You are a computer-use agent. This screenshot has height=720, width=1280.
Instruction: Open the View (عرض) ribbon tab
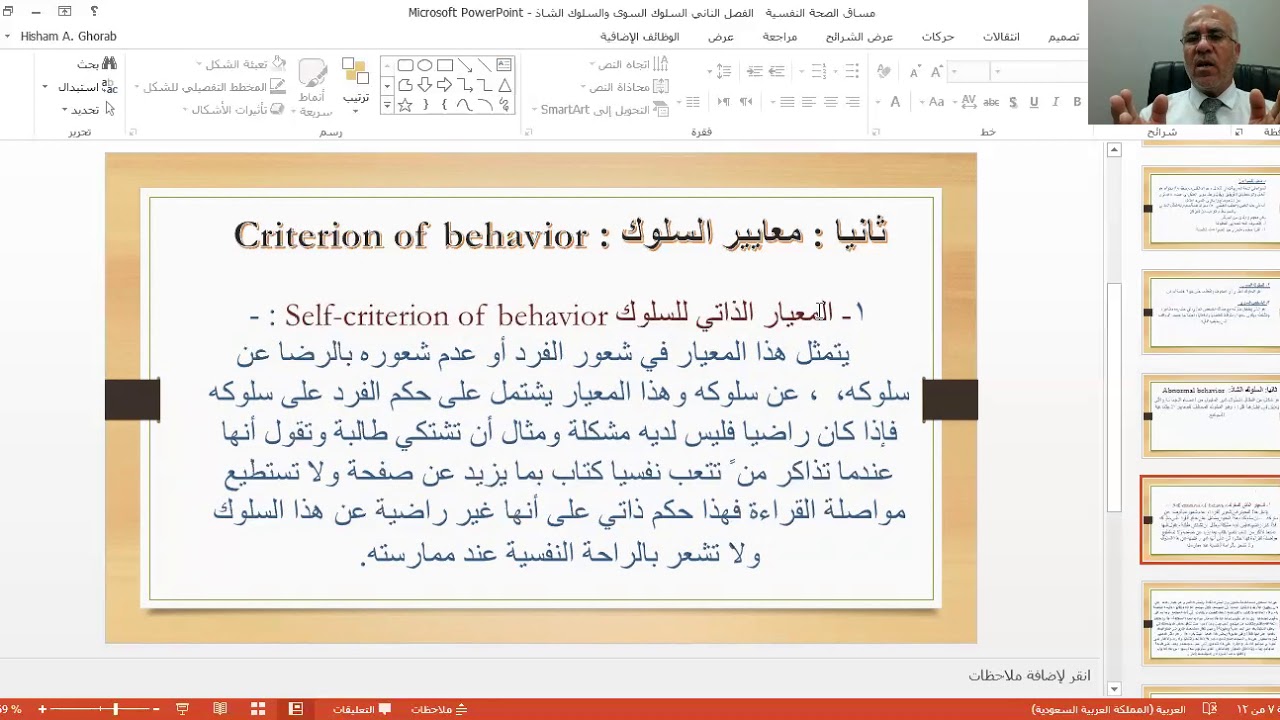click(721, 37)
